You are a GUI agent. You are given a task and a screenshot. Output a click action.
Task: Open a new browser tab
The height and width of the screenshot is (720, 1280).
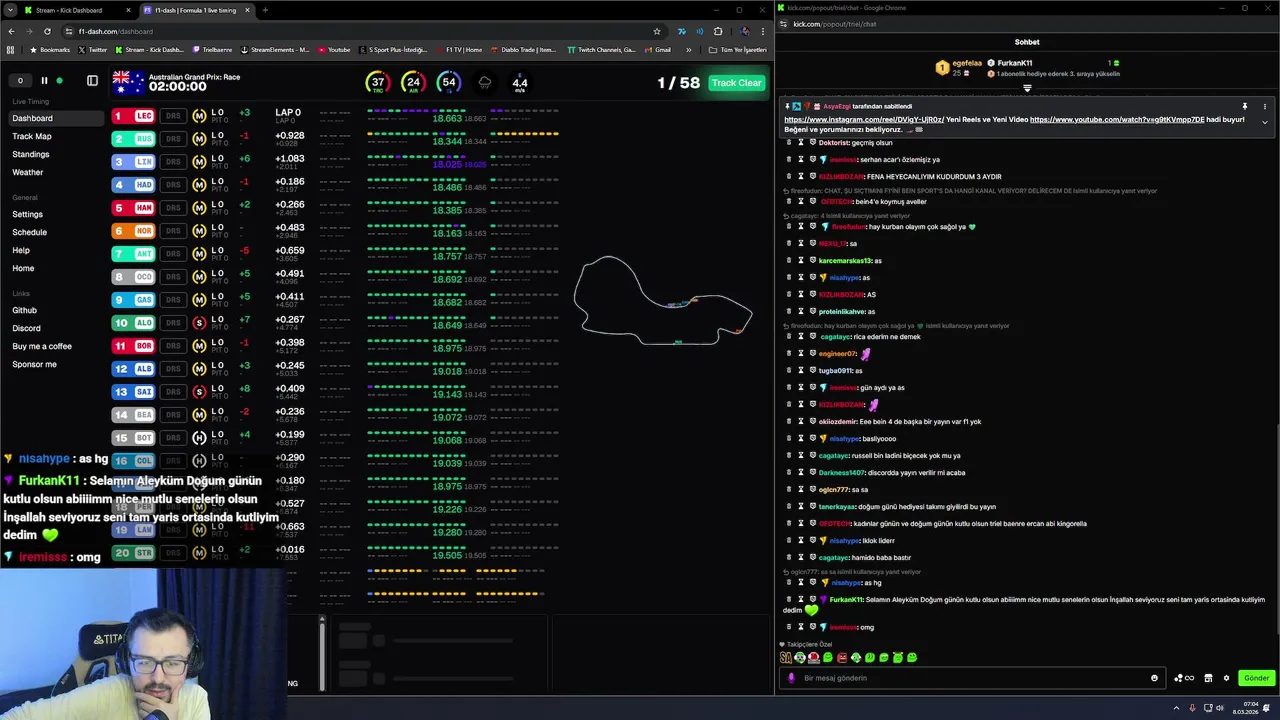click(x=265, y=10)
